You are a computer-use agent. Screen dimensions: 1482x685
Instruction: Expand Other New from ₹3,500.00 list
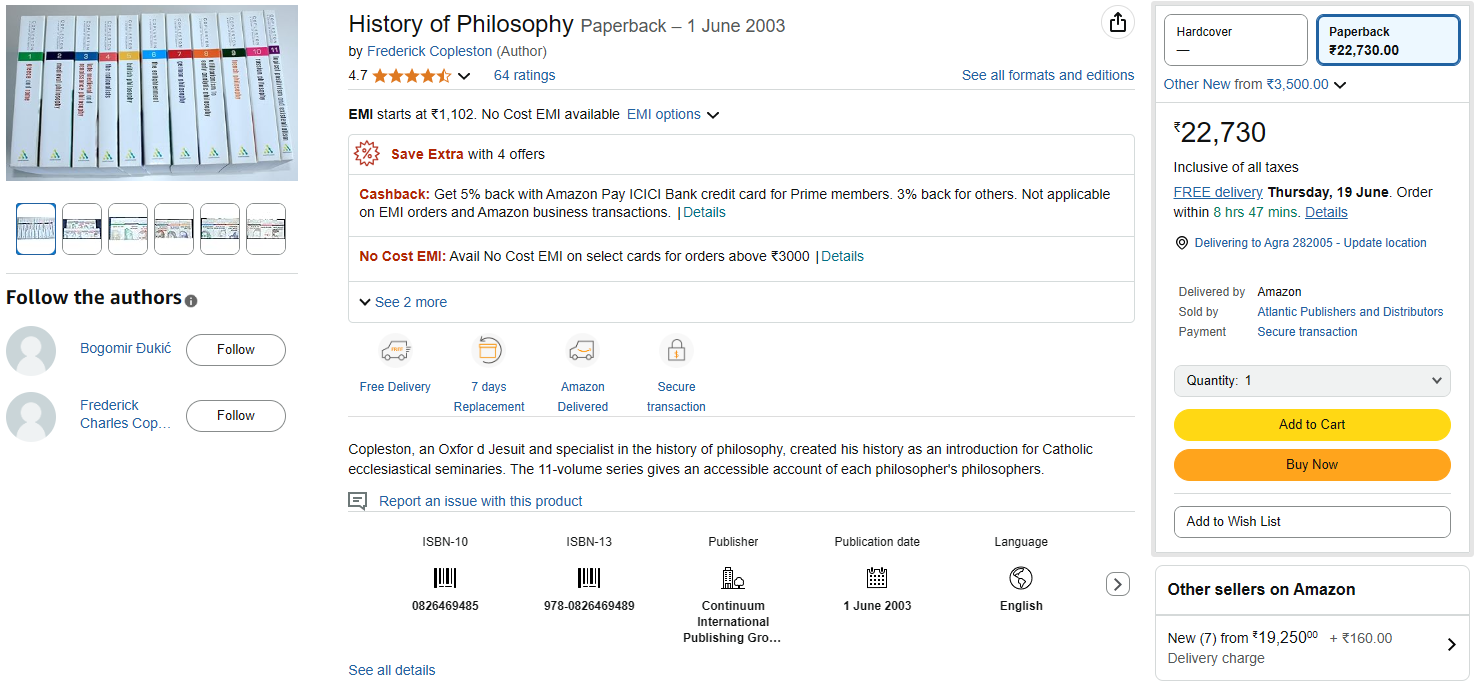coord(1255,85)
